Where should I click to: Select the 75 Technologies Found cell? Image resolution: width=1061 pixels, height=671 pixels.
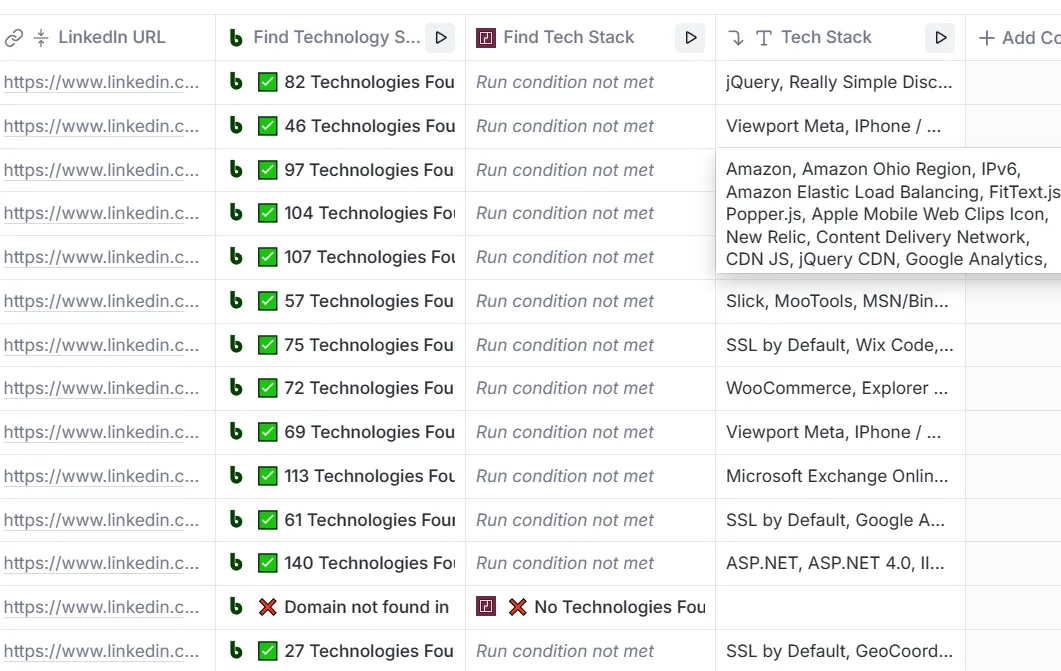pos(340,345)
